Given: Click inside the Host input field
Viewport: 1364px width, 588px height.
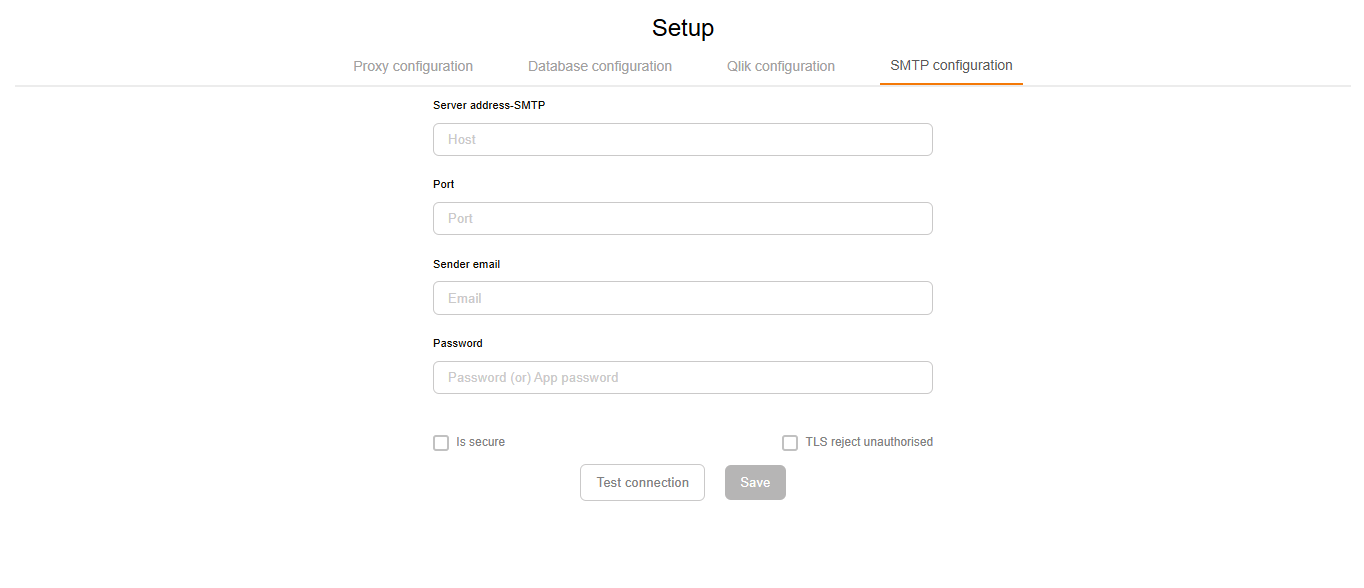Looking at the screenshot, I should (683, 139).
